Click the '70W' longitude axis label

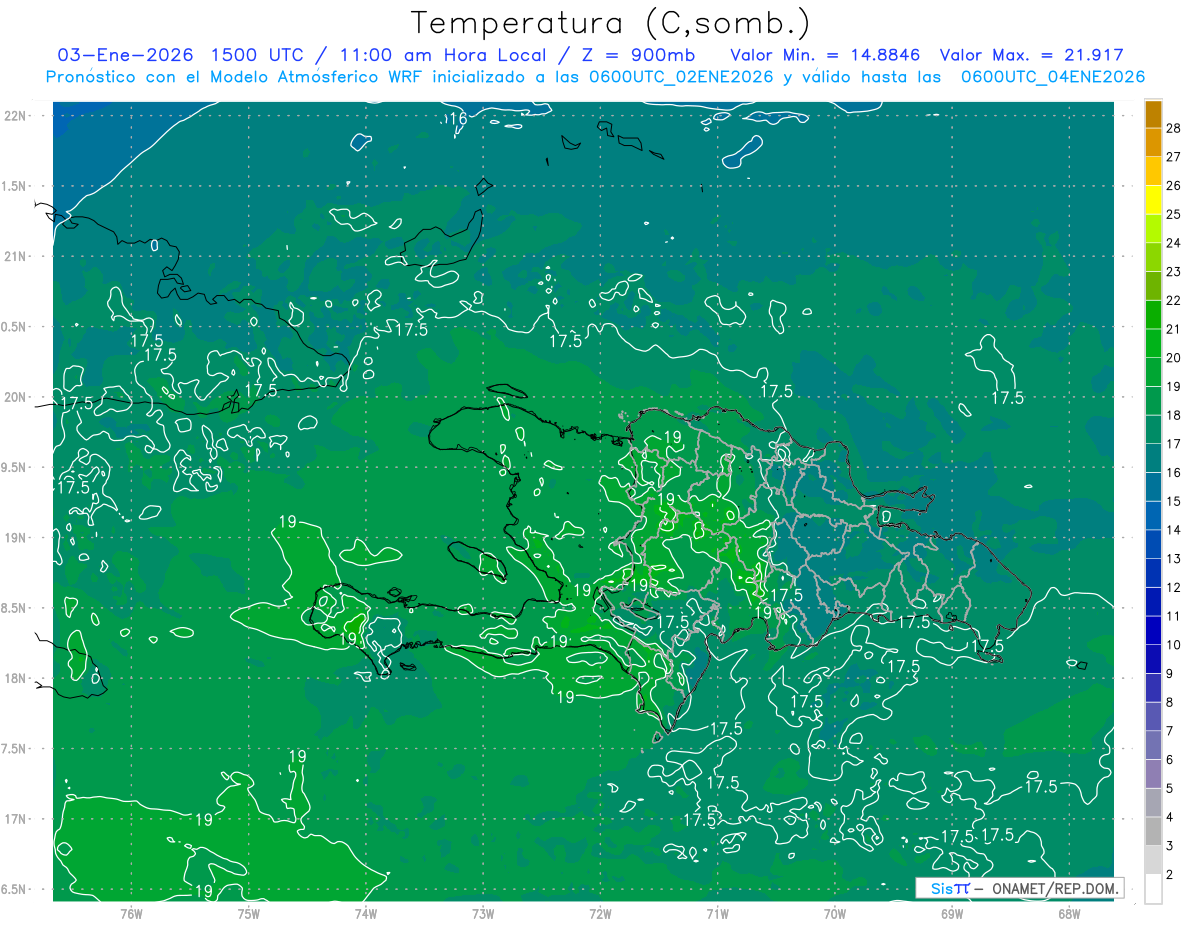[x=835, y=914]
